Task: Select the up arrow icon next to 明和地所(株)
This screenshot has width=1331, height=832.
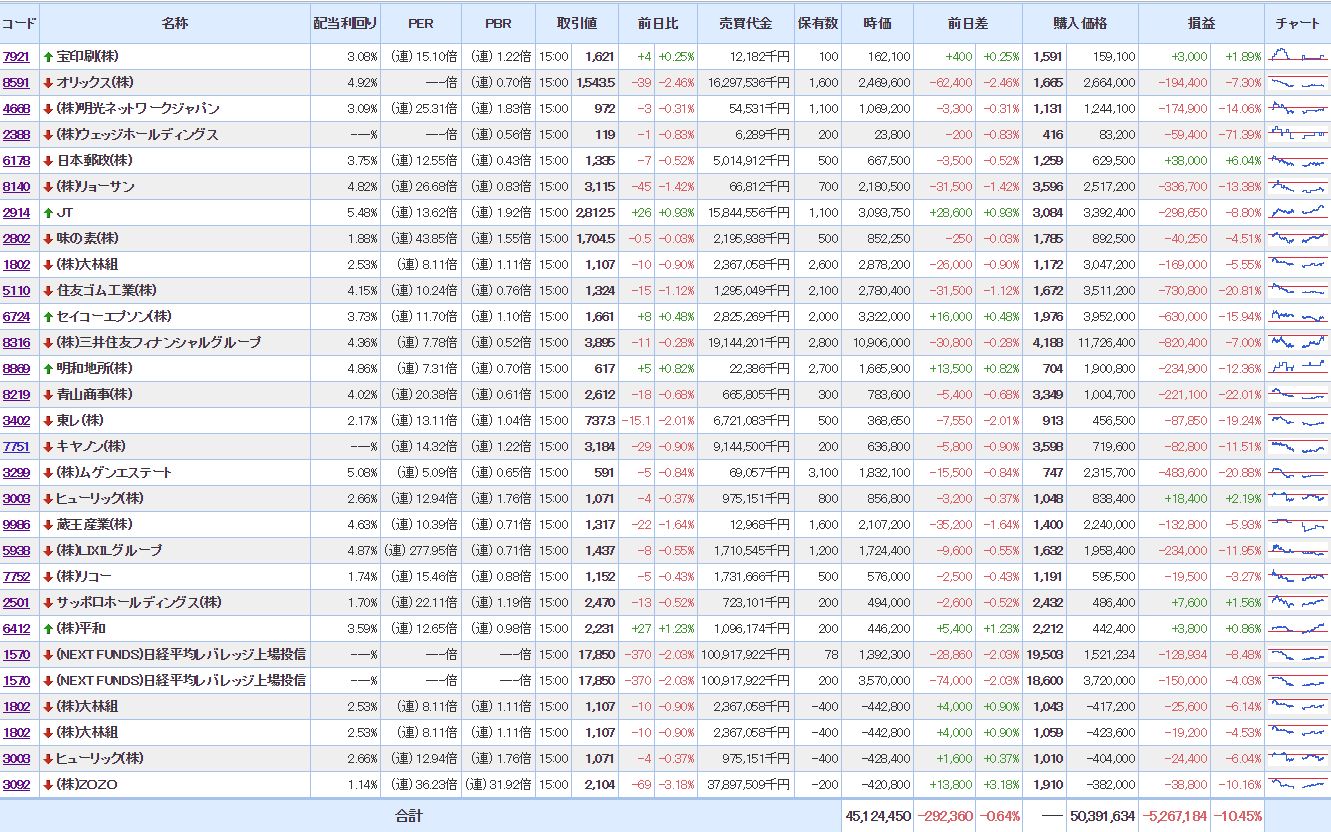Action: [48, 369]
